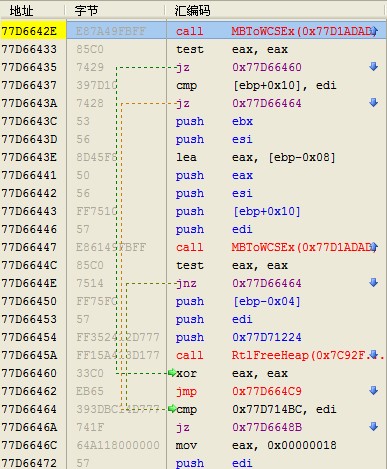387x469 pixels.
Task: Select address 77D66450
Action: (29, 301)
